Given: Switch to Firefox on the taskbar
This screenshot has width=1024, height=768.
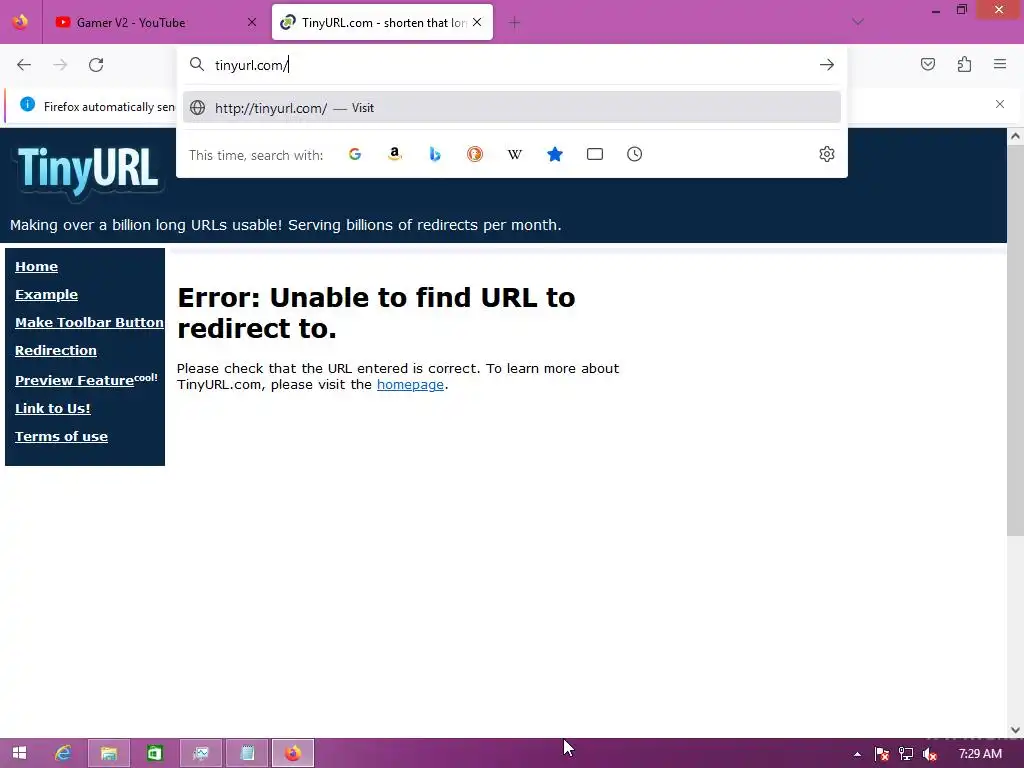Looking at the screenshot, I should coord(293,753).
